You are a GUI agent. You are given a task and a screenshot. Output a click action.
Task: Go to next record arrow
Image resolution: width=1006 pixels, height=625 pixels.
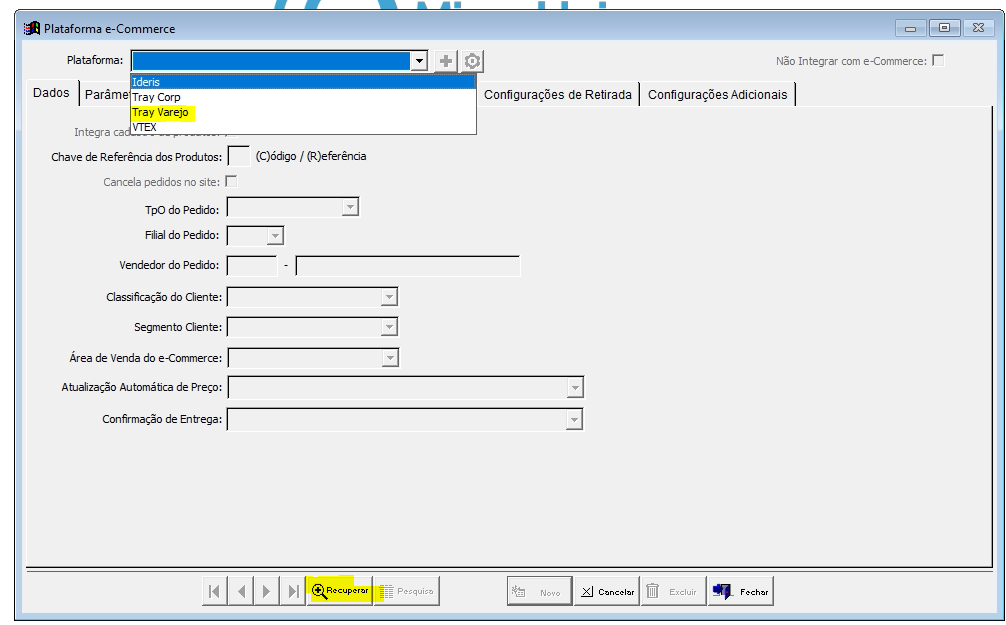click(267, 591)
